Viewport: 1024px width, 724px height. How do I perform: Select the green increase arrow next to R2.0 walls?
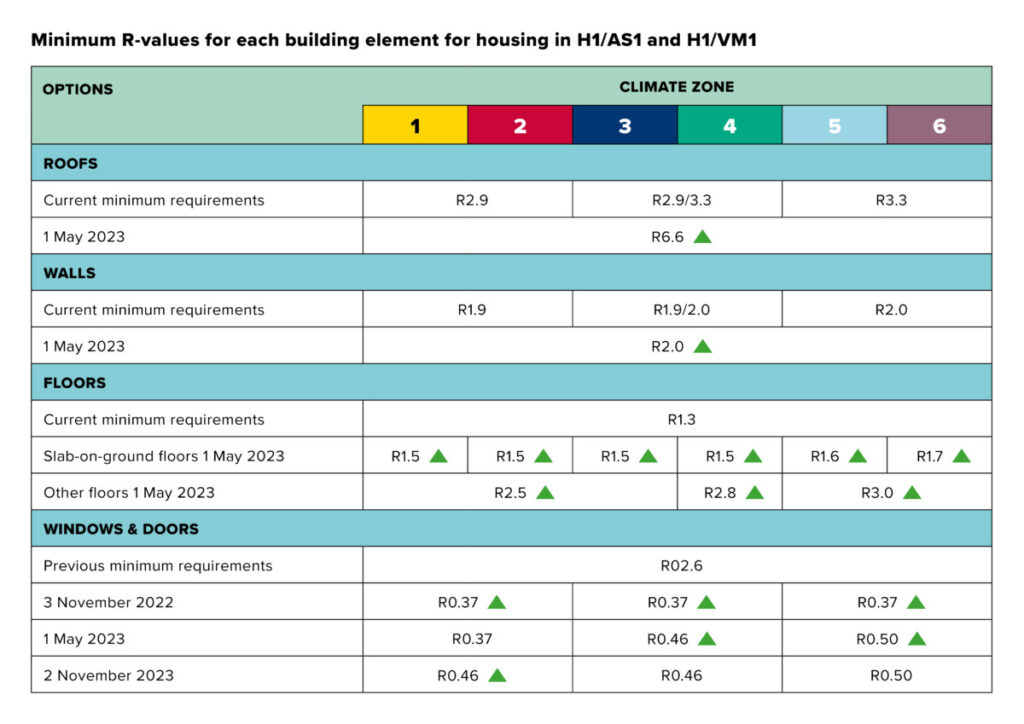[x=703, y=346]
